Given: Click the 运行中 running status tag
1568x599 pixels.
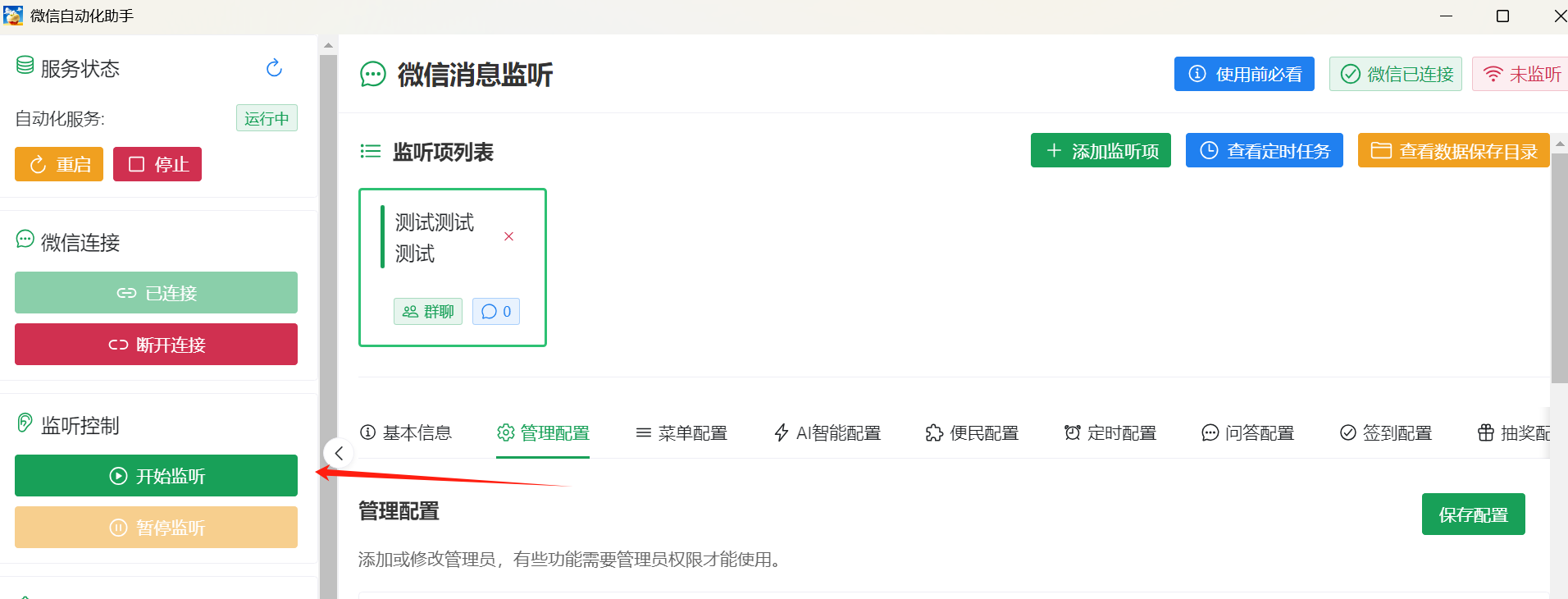Looking at the screenshot, I should [x=267, y=118].
